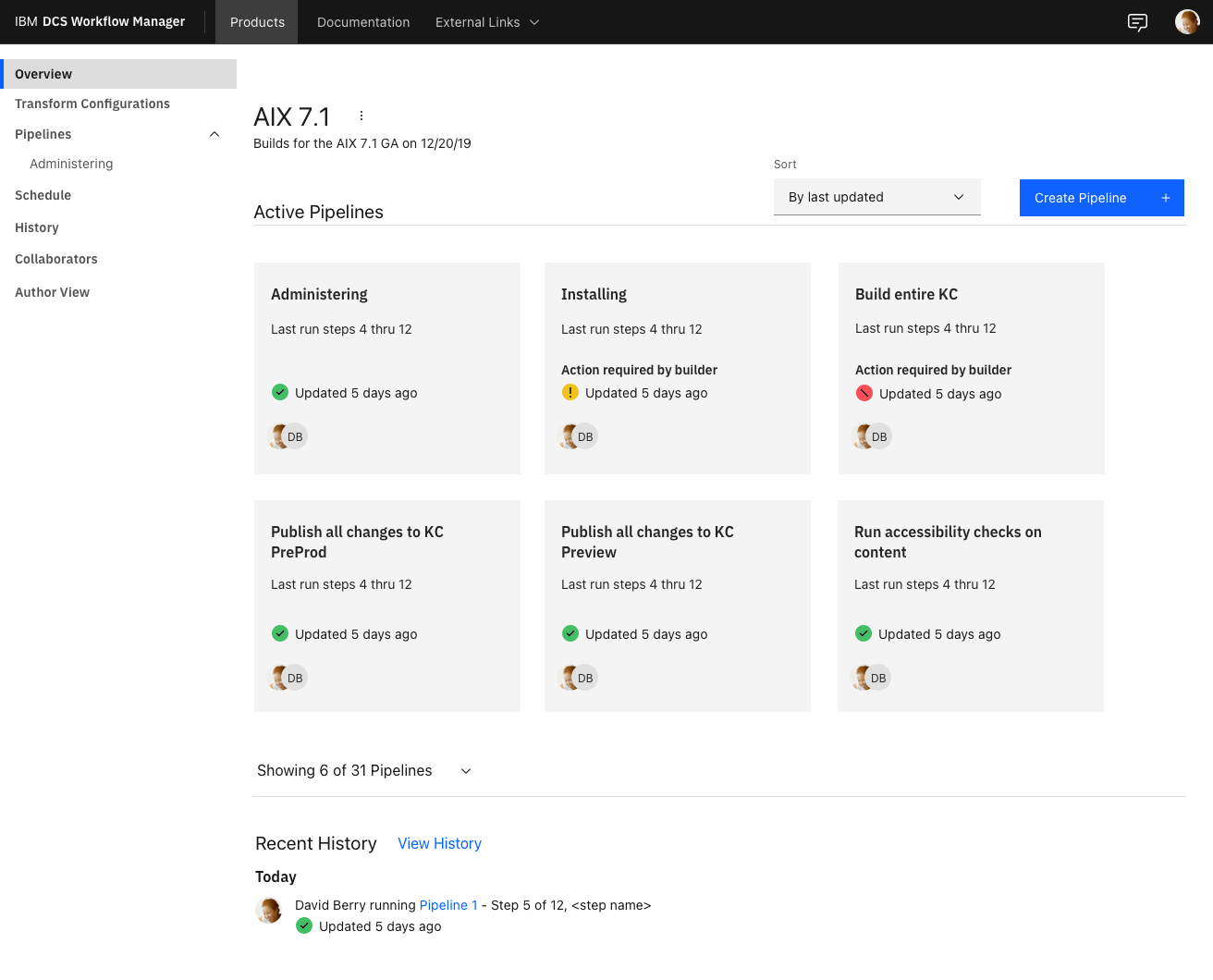Click 'Action required by builder' on Build entire KC card

pos(933,370)
